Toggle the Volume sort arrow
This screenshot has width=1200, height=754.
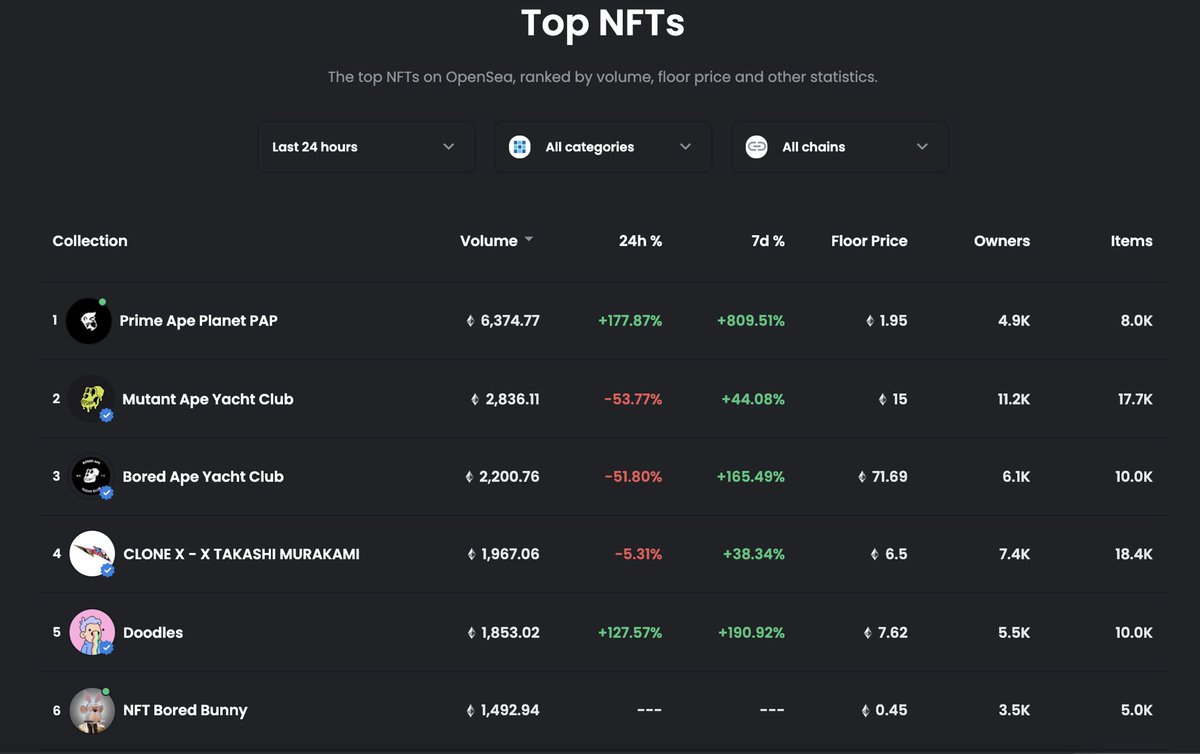(528, 240)
